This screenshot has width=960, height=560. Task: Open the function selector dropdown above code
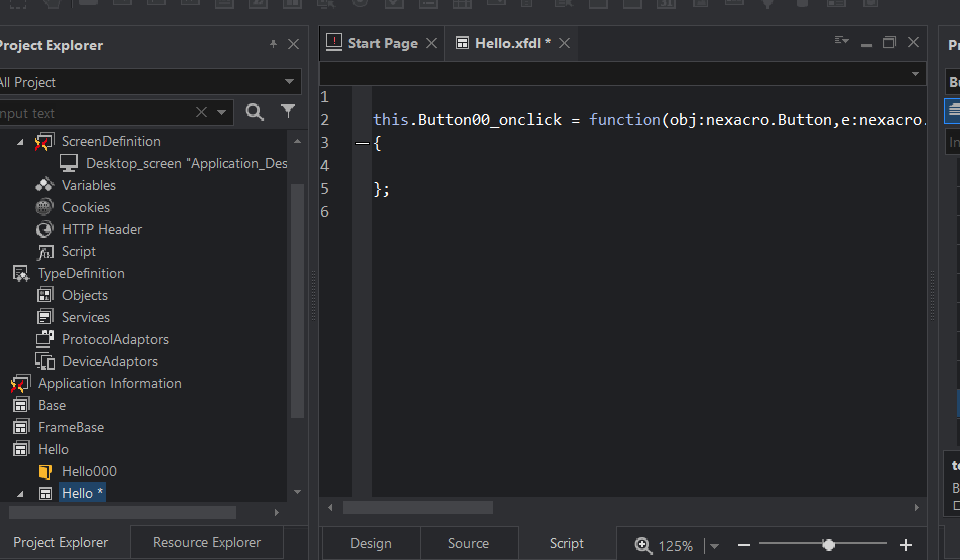[915, 74]
